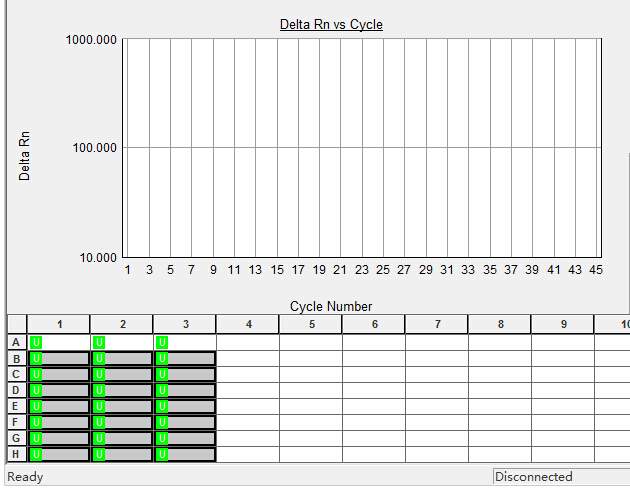Click cycle 23 on the x-axis
Screen dimensions: 630x492
point(362,269)
